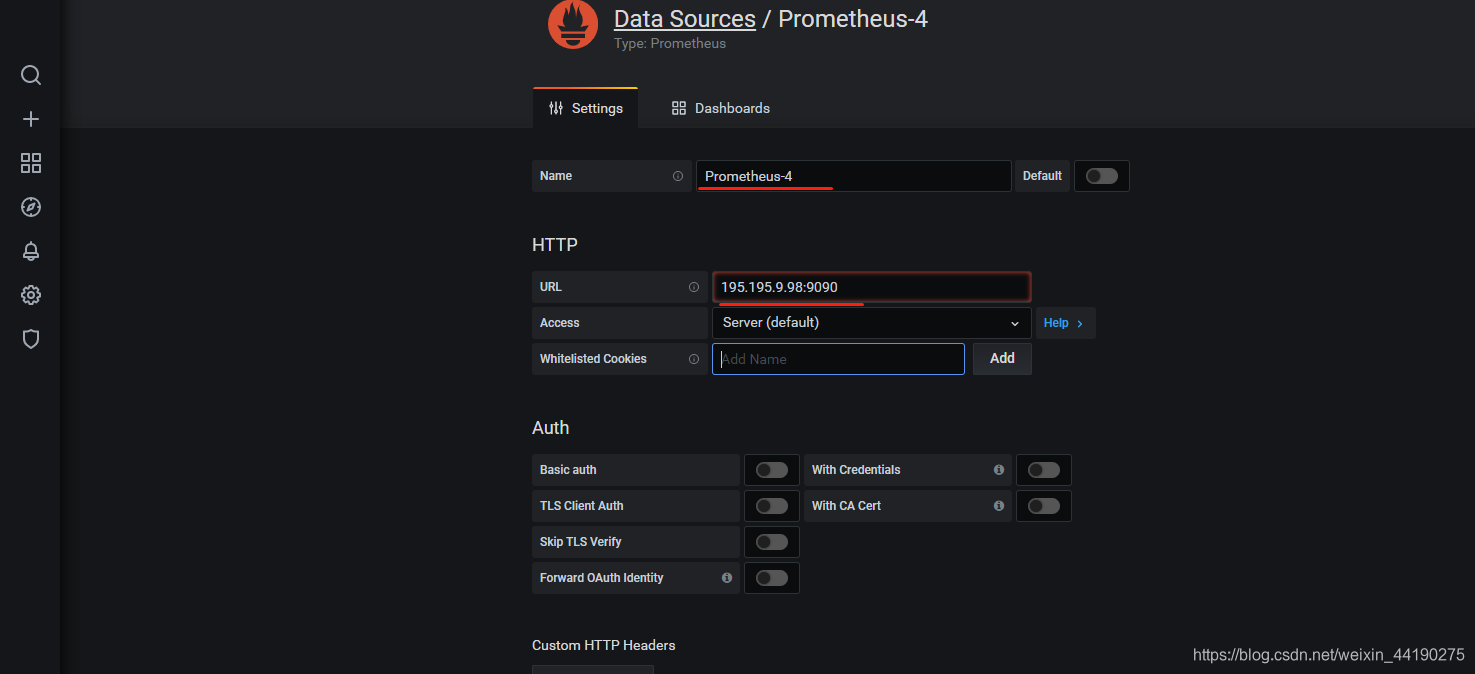Click the Add button for cookies

(1002, 359)
